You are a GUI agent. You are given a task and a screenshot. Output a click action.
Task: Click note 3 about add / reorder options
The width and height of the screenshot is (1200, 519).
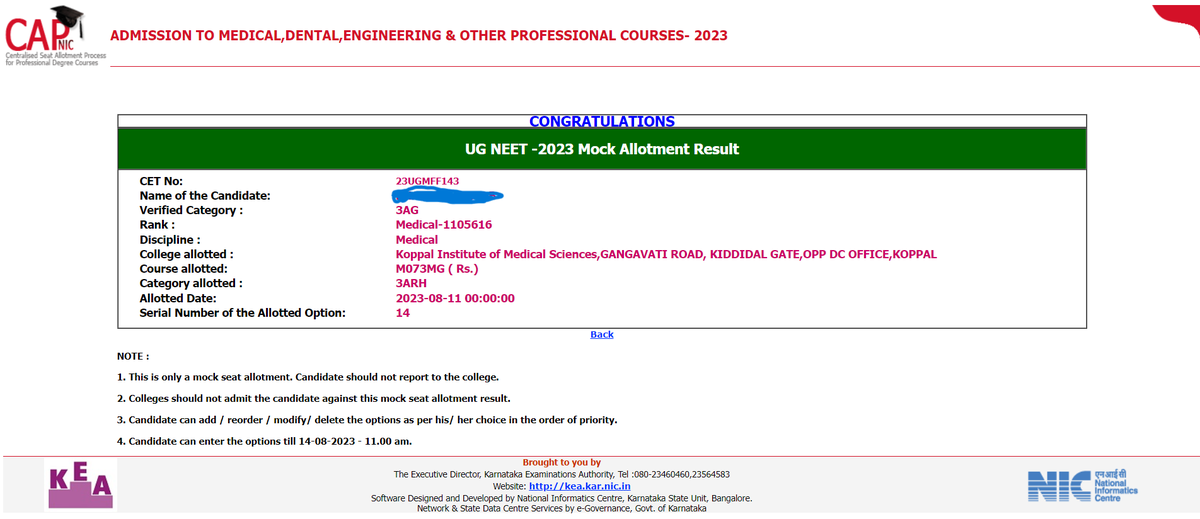[367, 420]
